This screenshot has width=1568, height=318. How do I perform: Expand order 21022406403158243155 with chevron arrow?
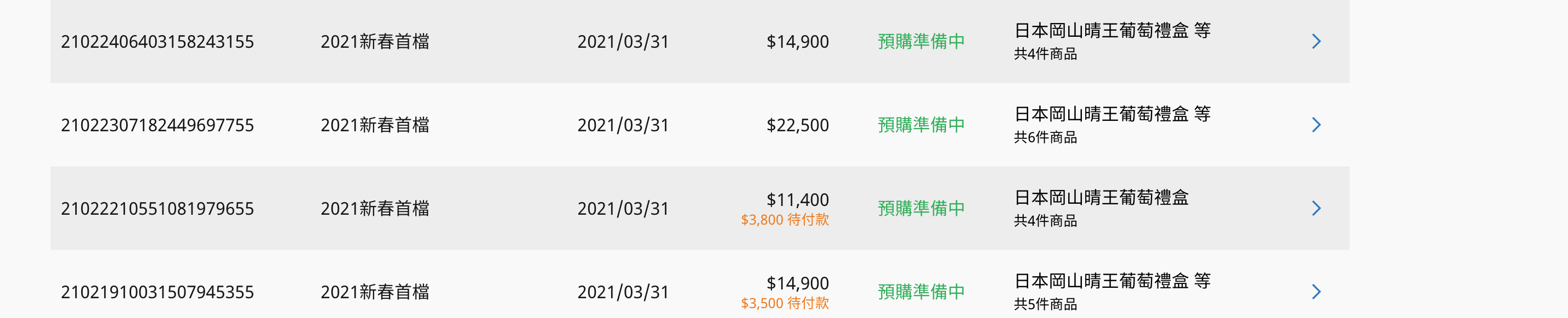[x=1316, y=41]
